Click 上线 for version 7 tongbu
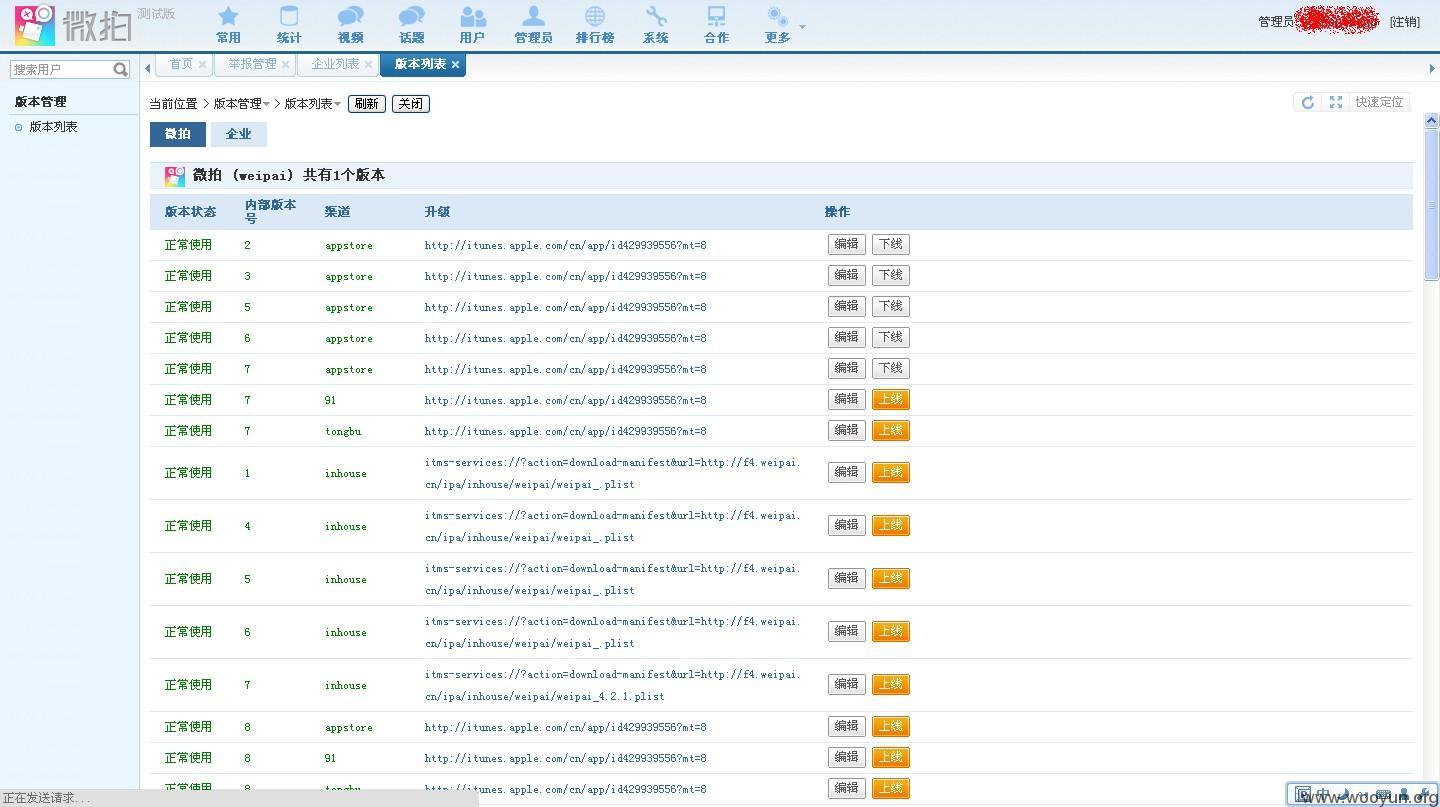Viewport: 1440px width, 807px height. click(x=891, y=430)
